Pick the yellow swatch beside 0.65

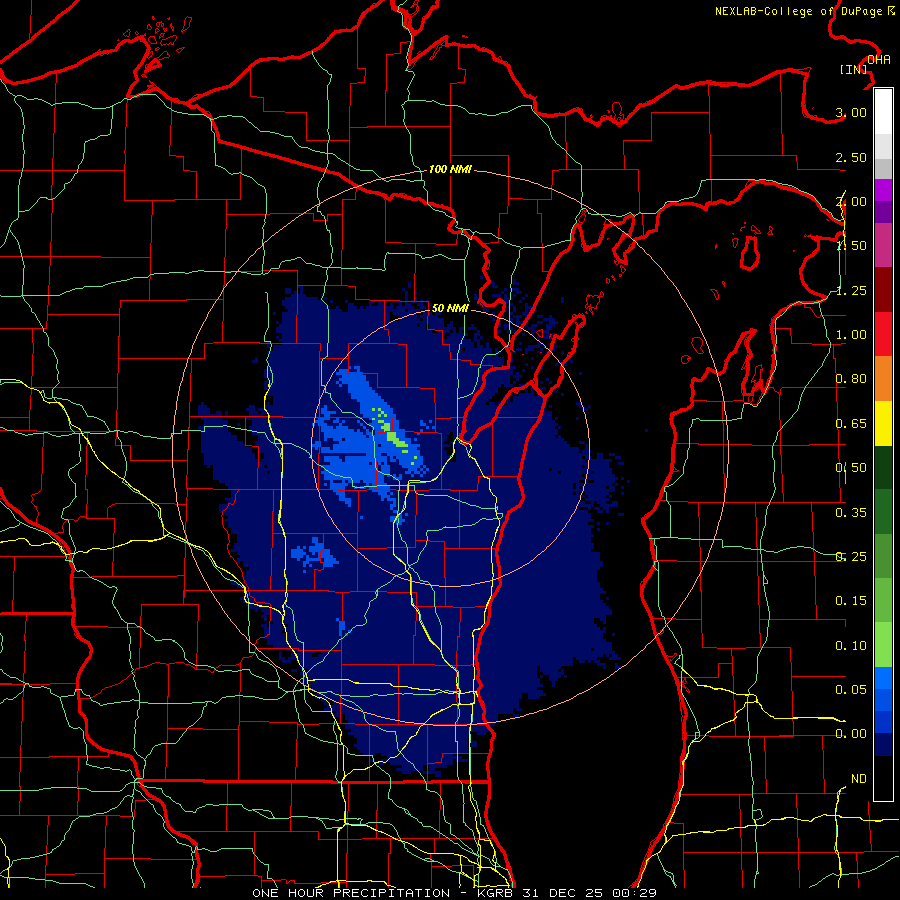pyautogui.click(x=883, y=423)
